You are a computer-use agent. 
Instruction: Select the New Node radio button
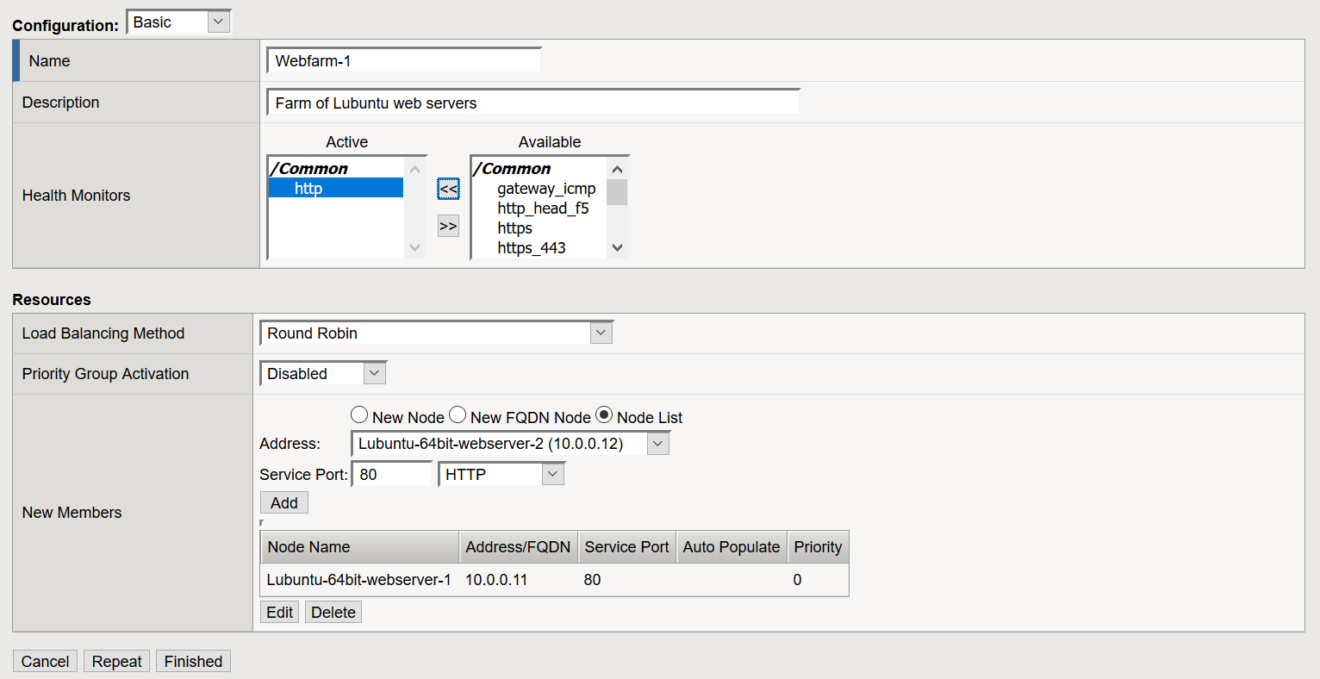[359, 415]
